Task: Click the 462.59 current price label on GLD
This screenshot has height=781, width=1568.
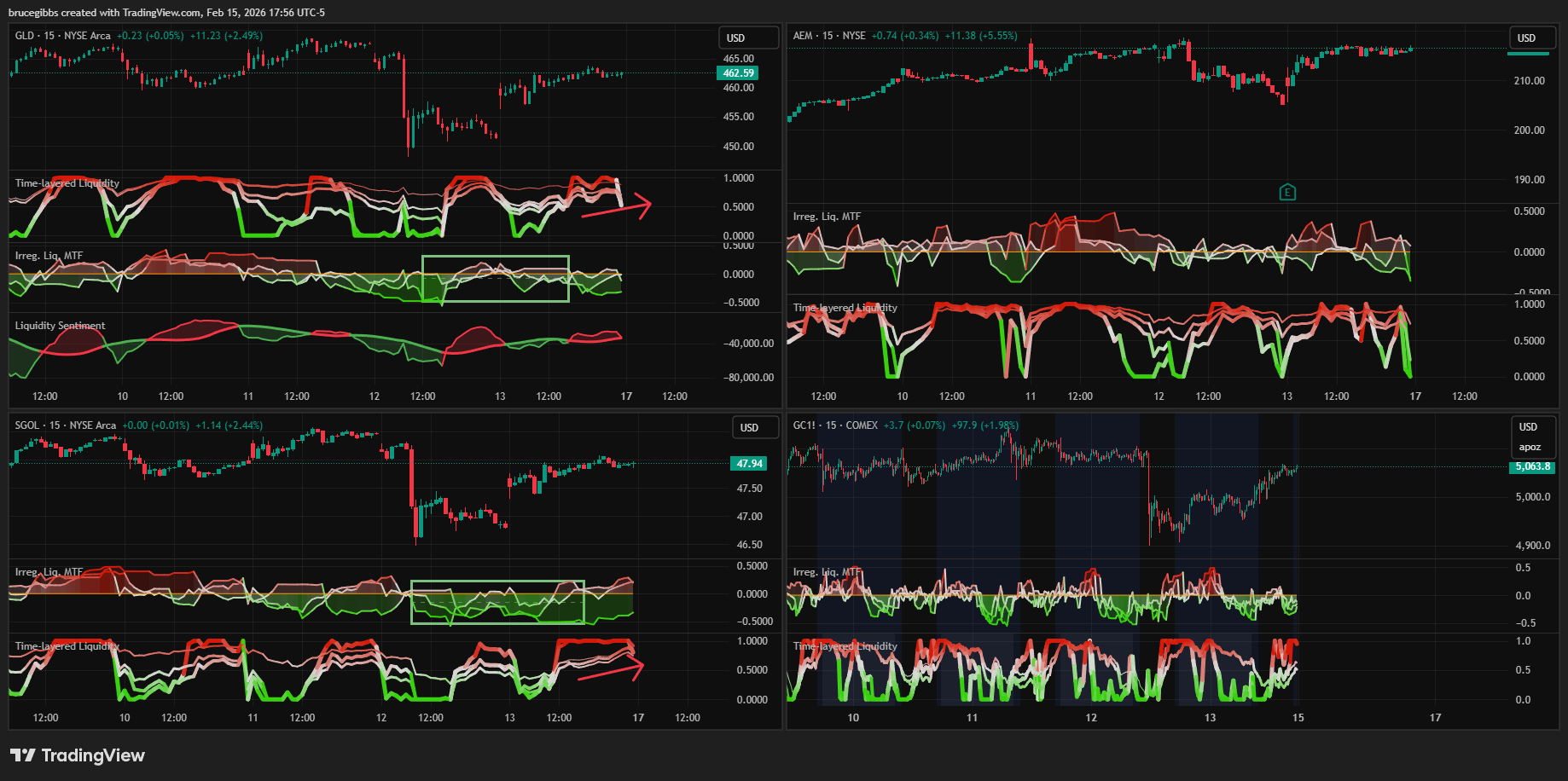Action: coord(738,73)
